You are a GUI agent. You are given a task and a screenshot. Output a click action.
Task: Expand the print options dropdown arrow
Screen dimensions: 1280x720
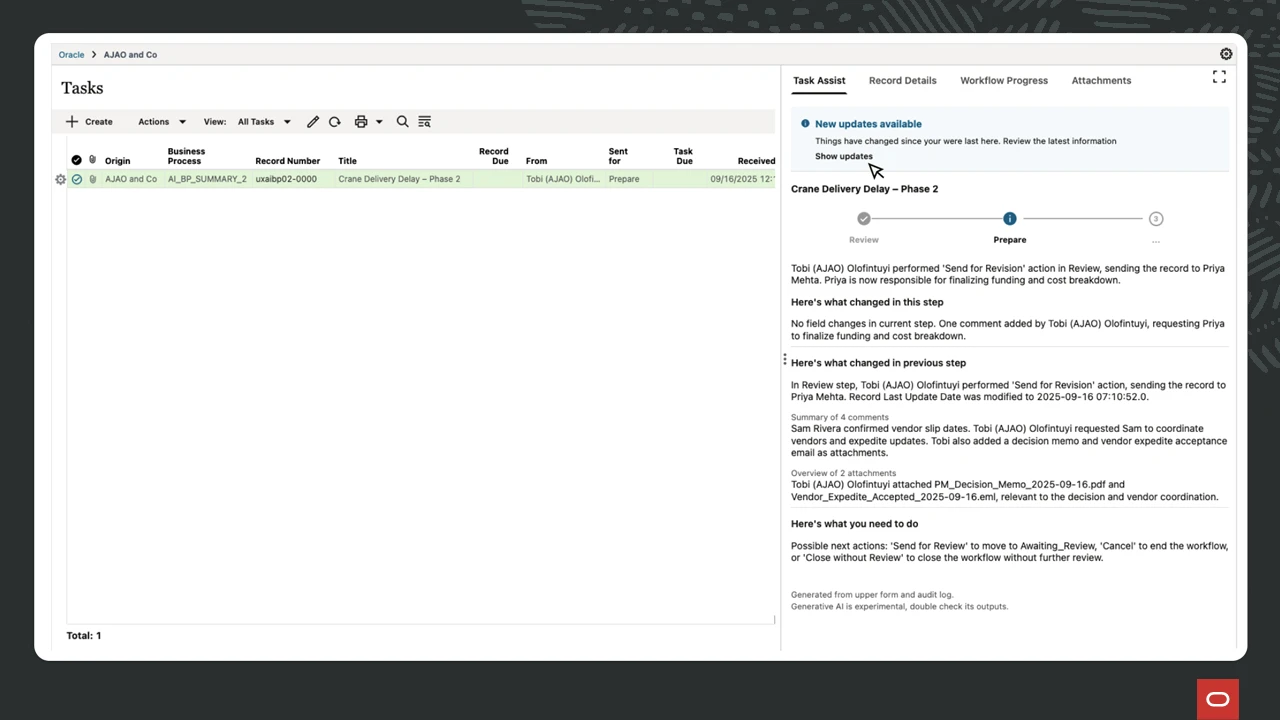pyautogui.click(x=378, y=121)
